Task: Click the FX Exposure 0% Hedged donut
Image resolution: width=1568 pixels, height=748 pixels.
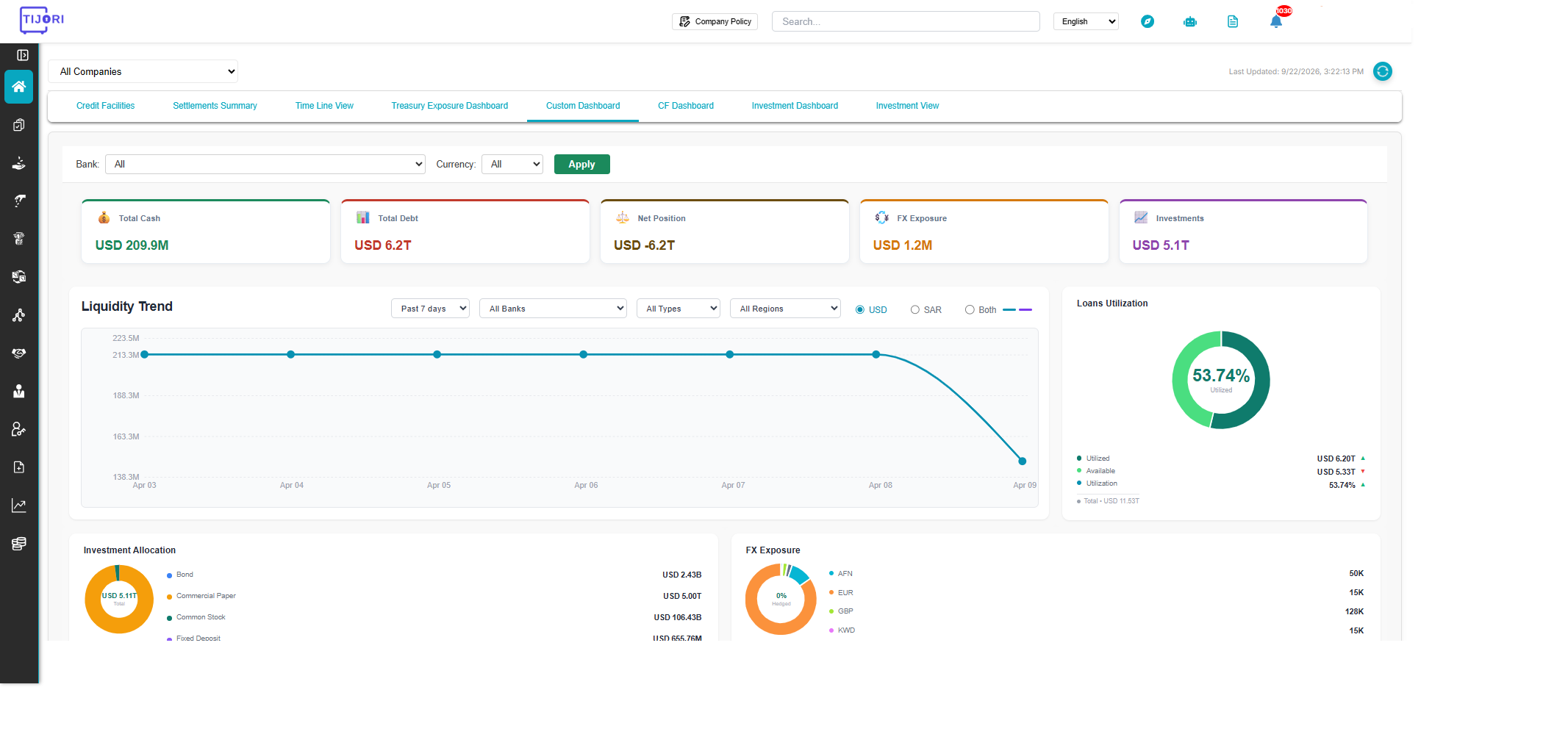Action: (x=781, y=599)
